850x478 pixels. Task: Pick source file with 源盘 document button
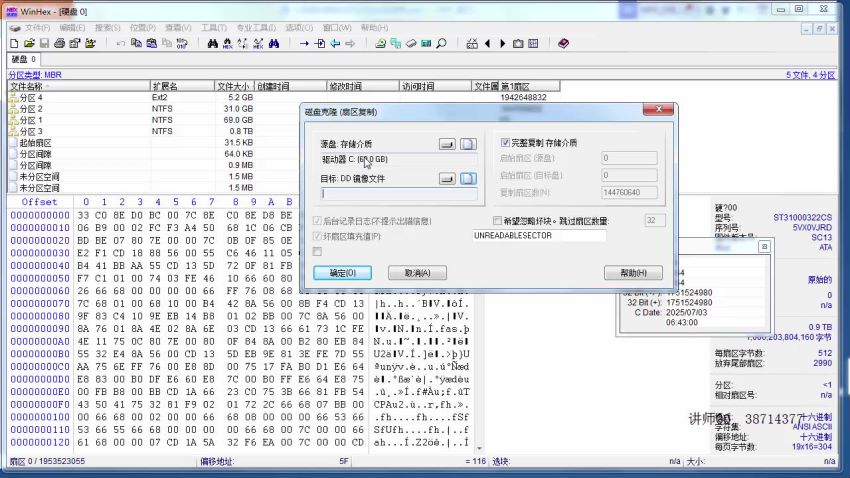click(468, 144)
